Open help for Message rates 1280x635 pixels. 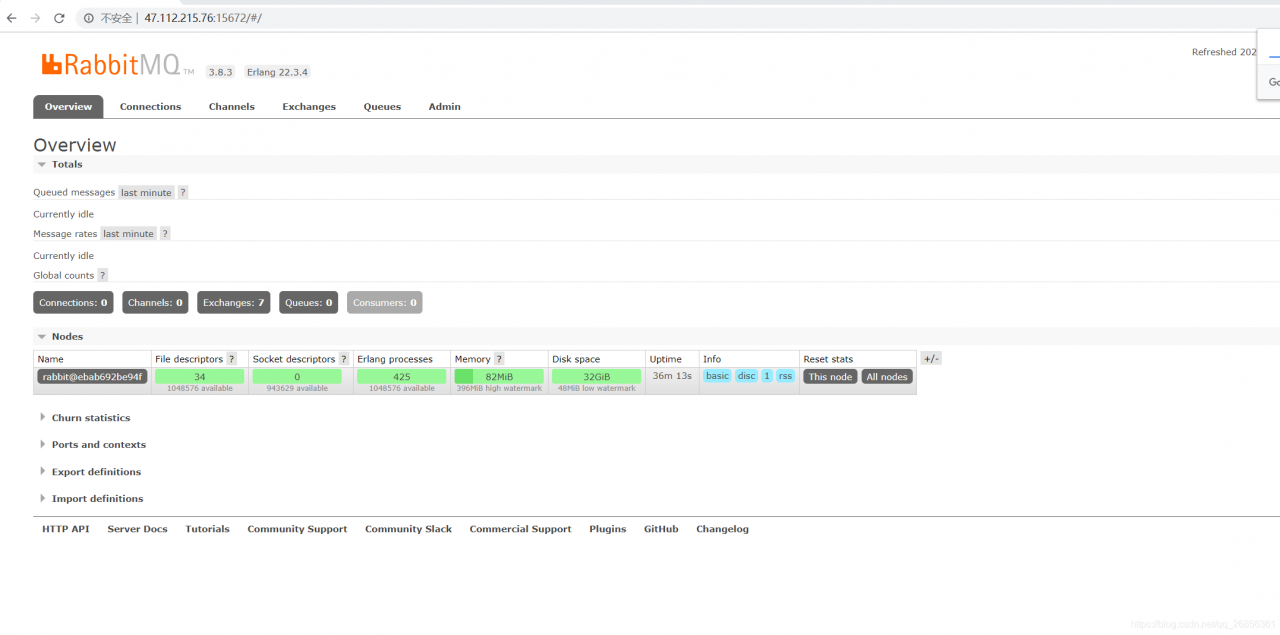tap(165, 233)
